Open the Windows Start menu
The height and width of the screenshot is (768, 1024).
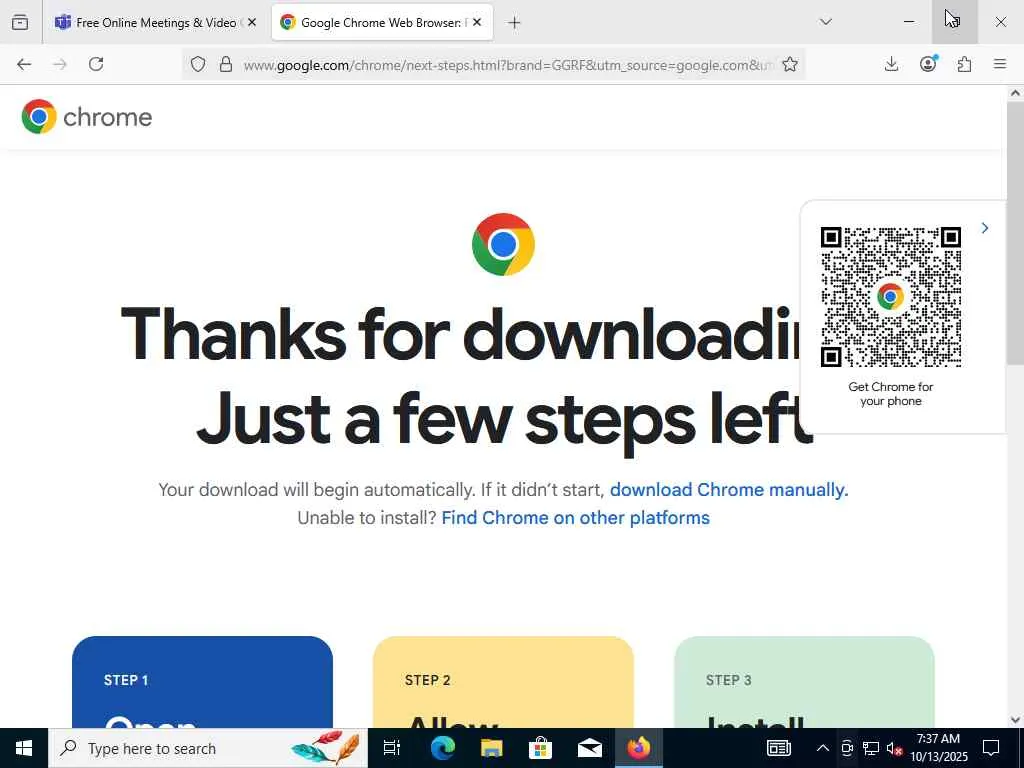tap(24, 748)
